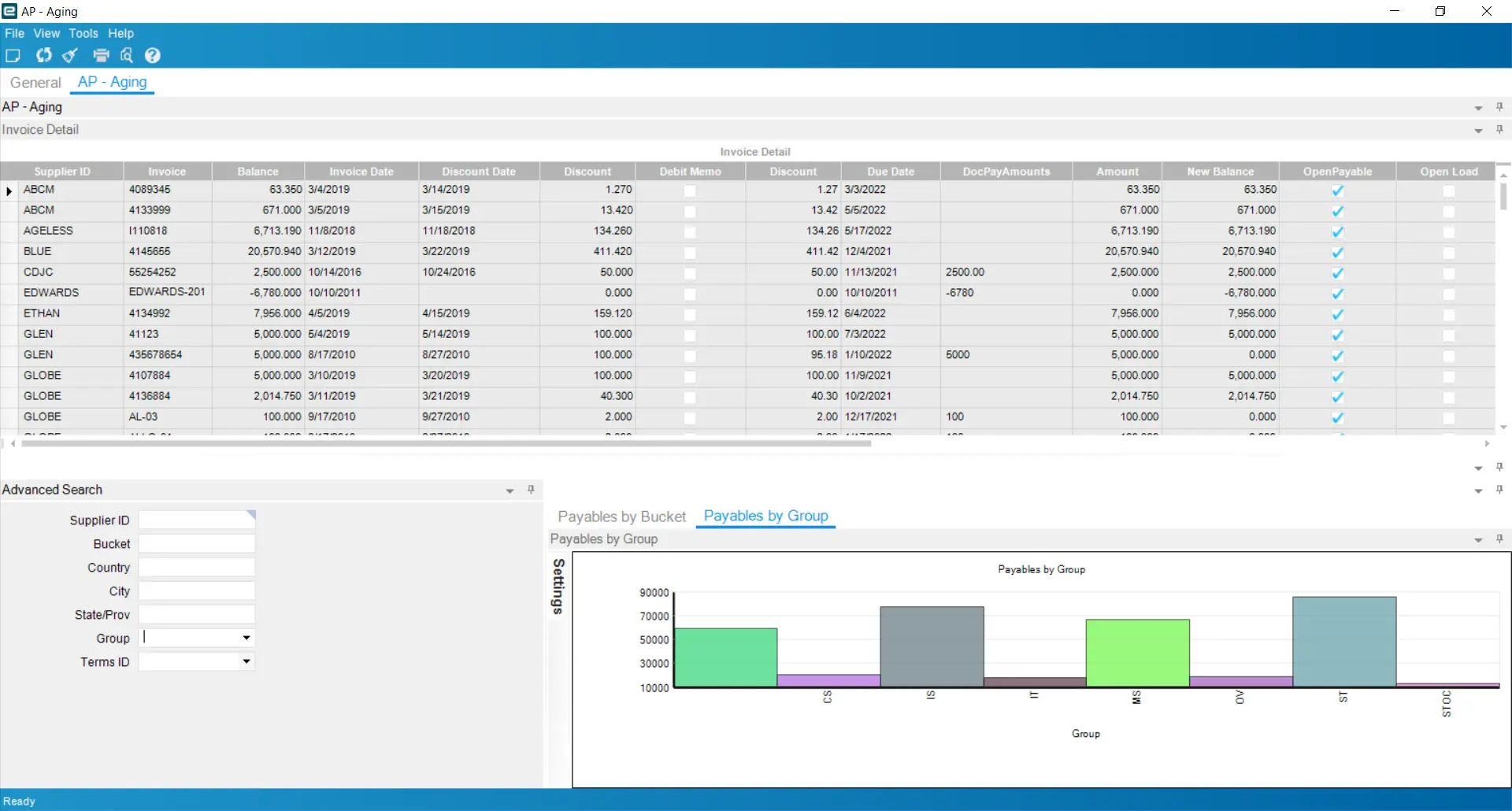1512x811 pixels.
Task: Toggle OpenPayable checkbox for BLUE row
Action: [x=1337, y=252]
